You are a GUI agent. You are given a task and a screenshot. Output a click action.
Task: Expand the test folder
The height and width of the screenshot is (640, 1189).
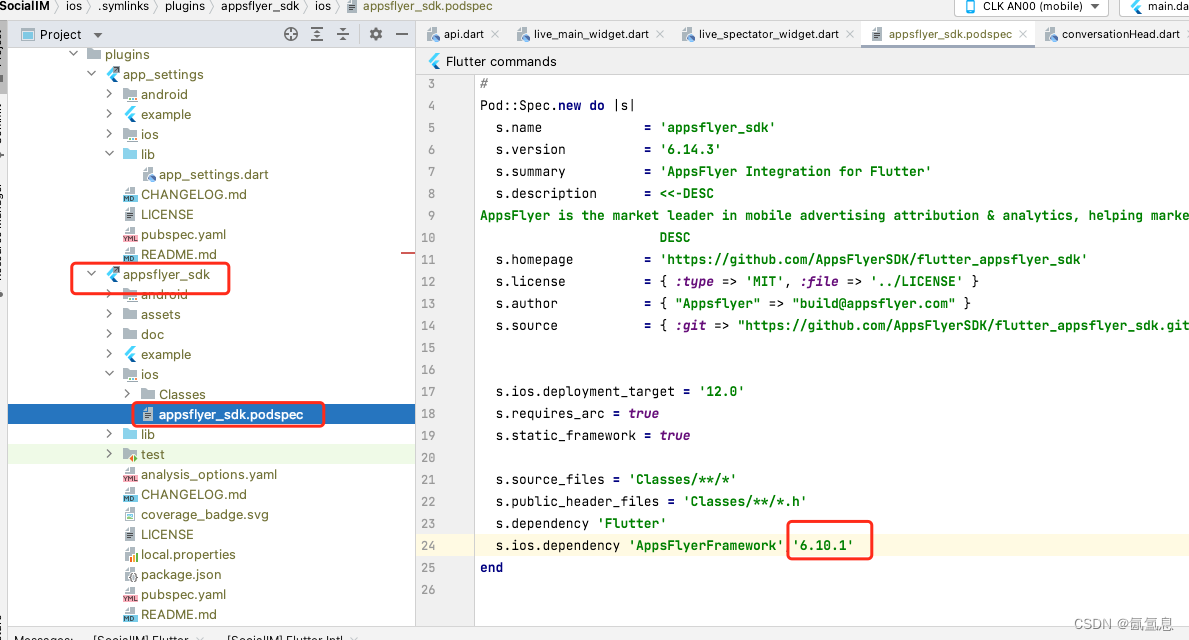click(109, 454)
